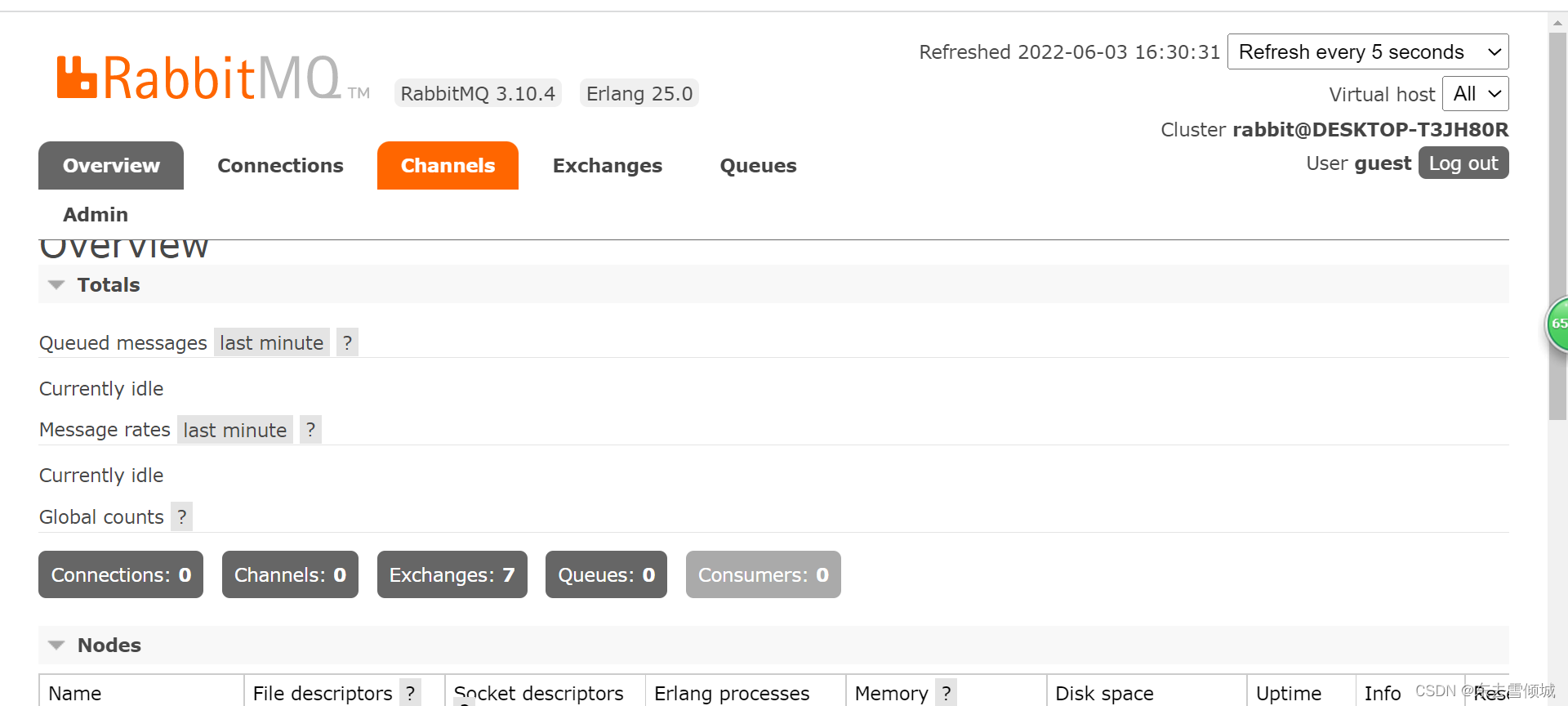This screenshot has width=1568, height=706.
Task: Click the page vertical scrollbar thumb
Action: [1557, 226]
